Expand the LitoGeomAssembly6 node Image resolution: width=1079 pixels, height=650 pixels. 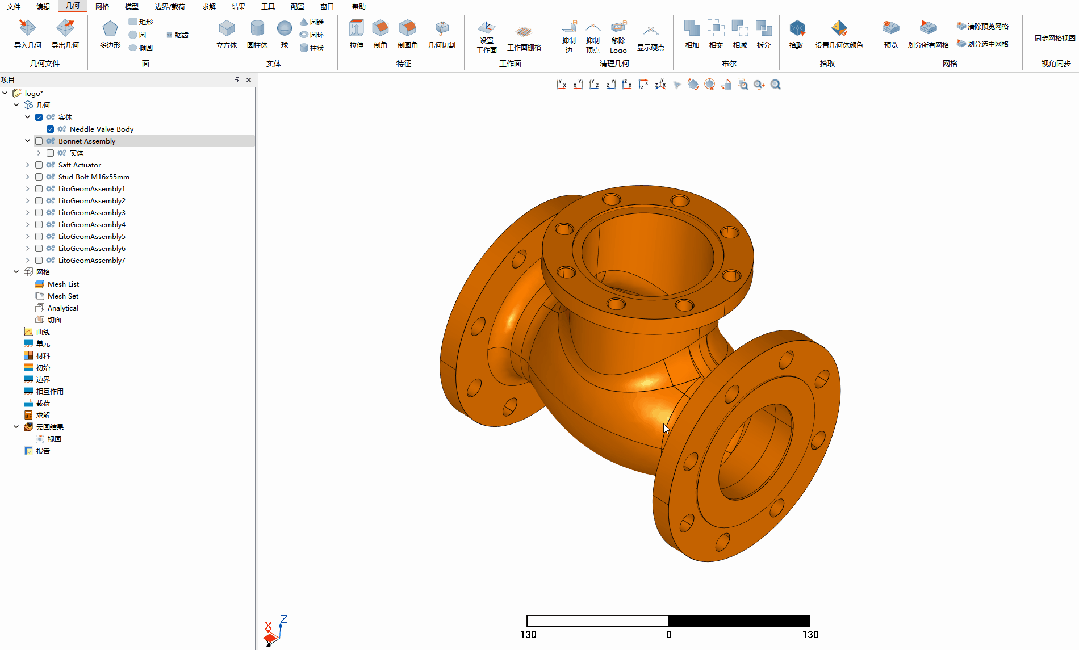tap(28, 248)
